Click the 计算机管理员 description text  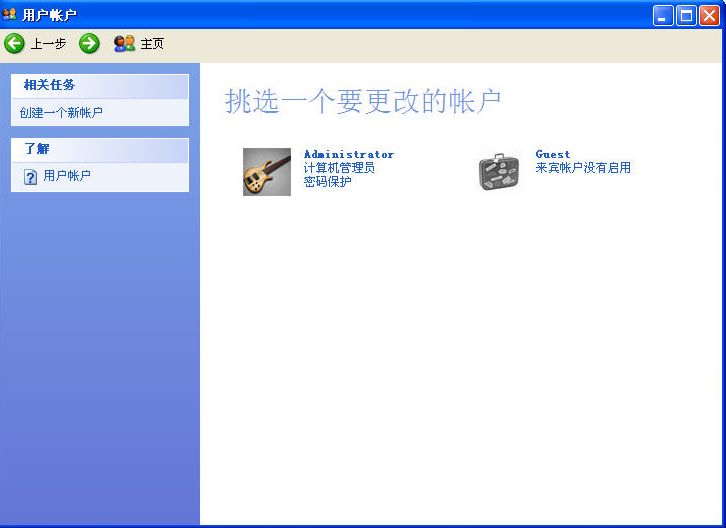click(339, 168)
